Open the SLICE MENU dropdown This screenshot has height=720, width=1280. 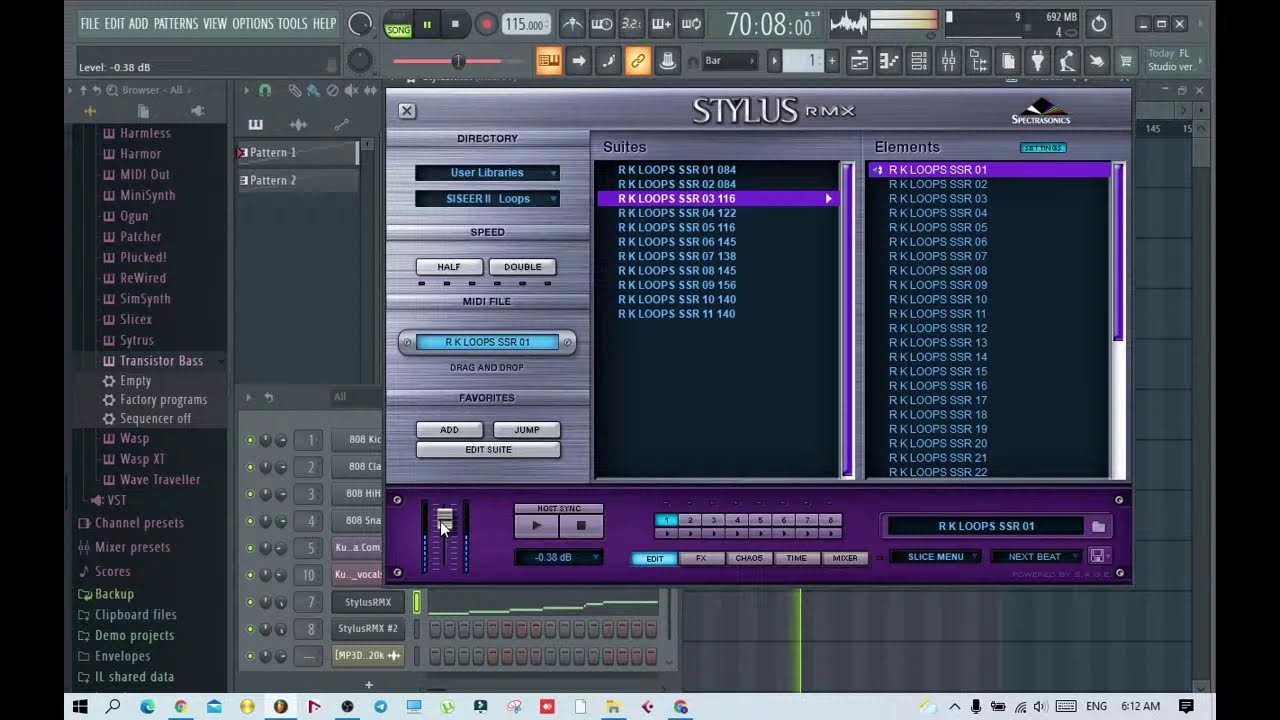coord(936,557)
